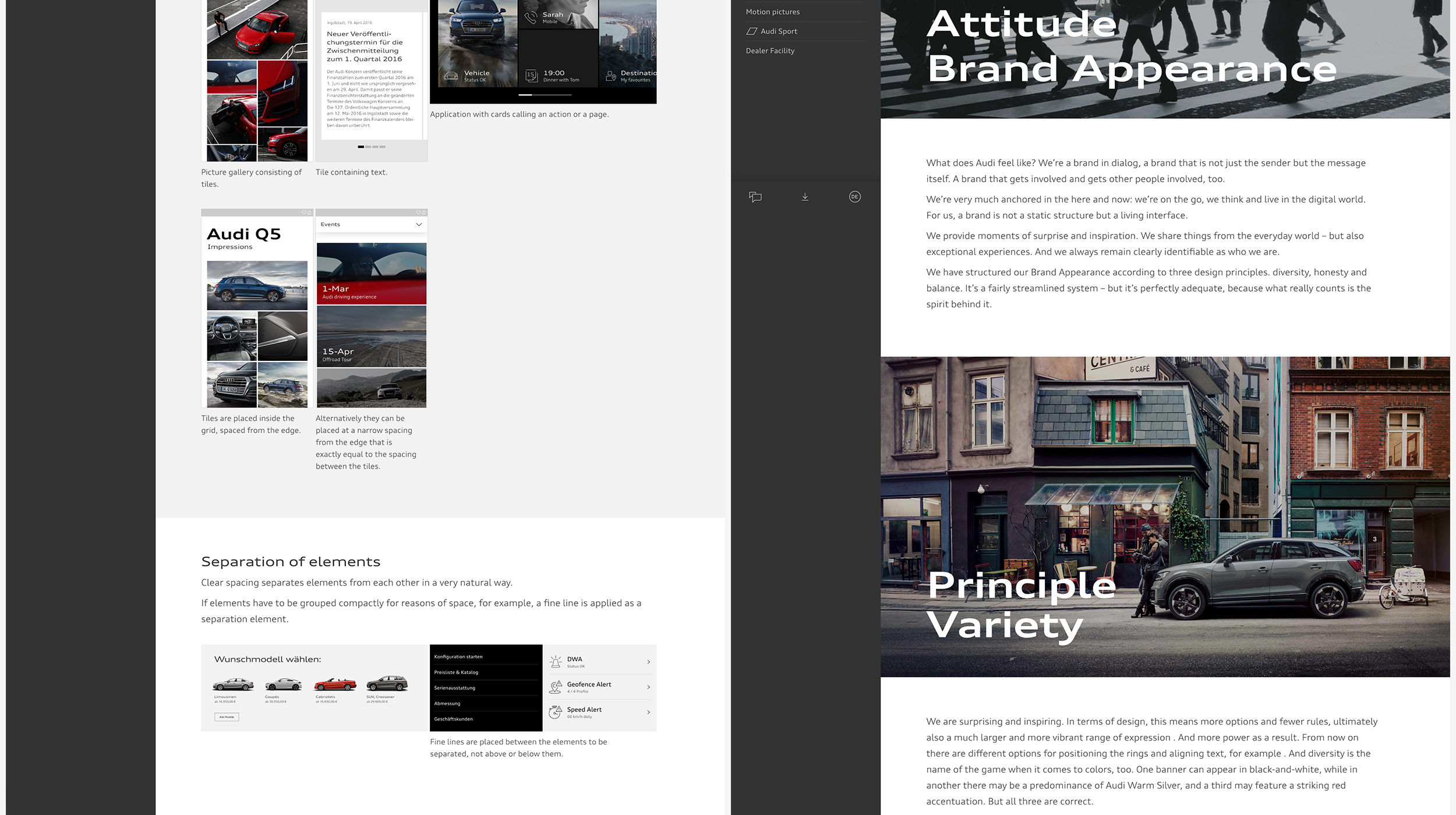Click the heart icon above Events tile

click(418, 212)
